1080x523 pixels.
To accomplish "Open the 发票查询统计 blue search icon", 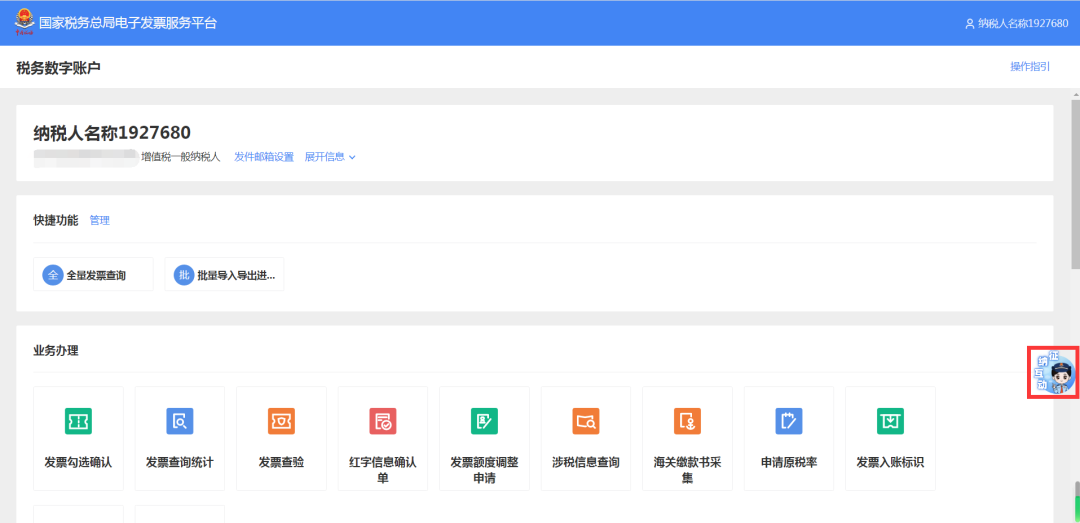I will (x=180, y=421).
